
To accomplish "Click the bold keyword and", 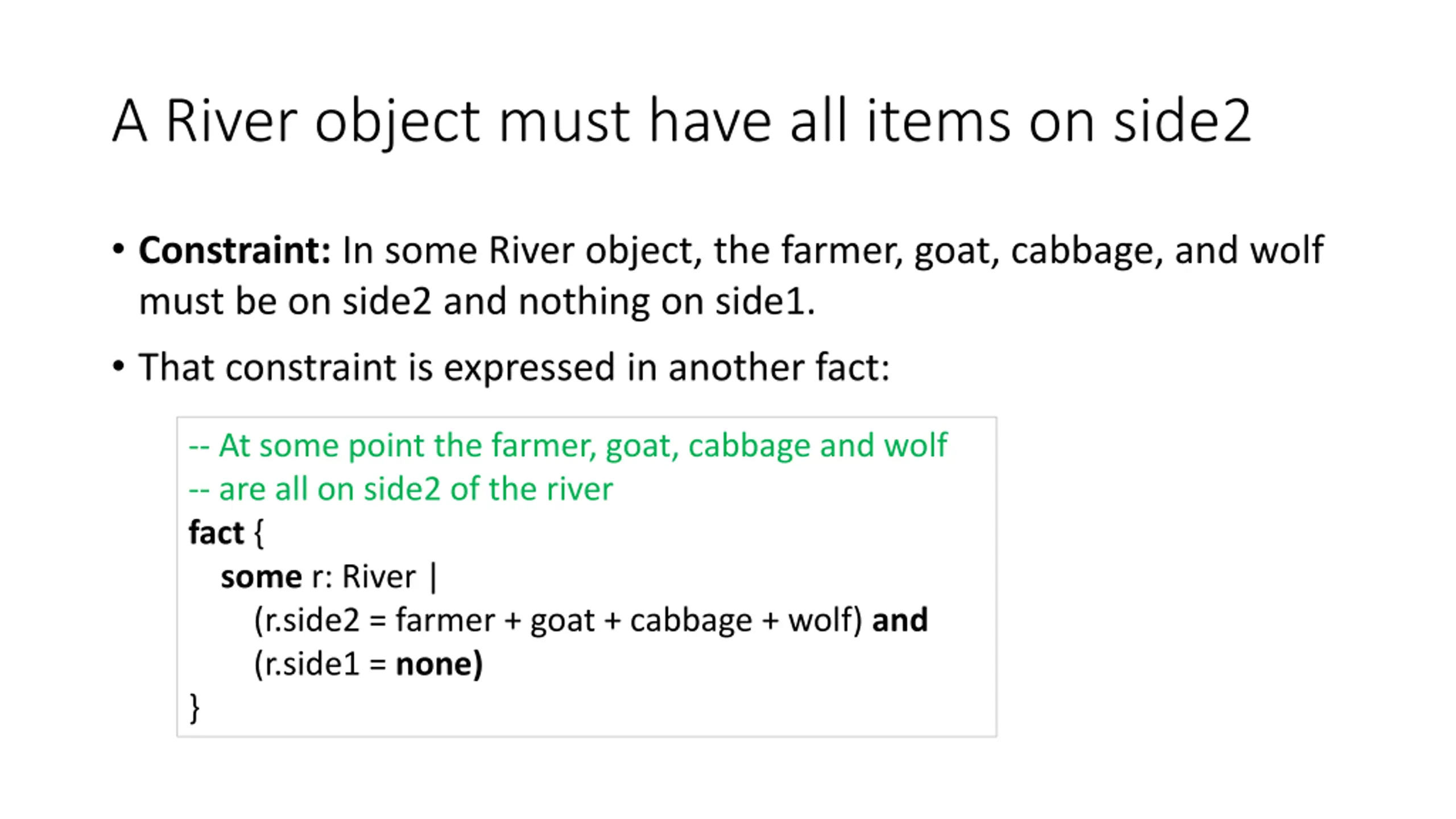I will [900, 620].
